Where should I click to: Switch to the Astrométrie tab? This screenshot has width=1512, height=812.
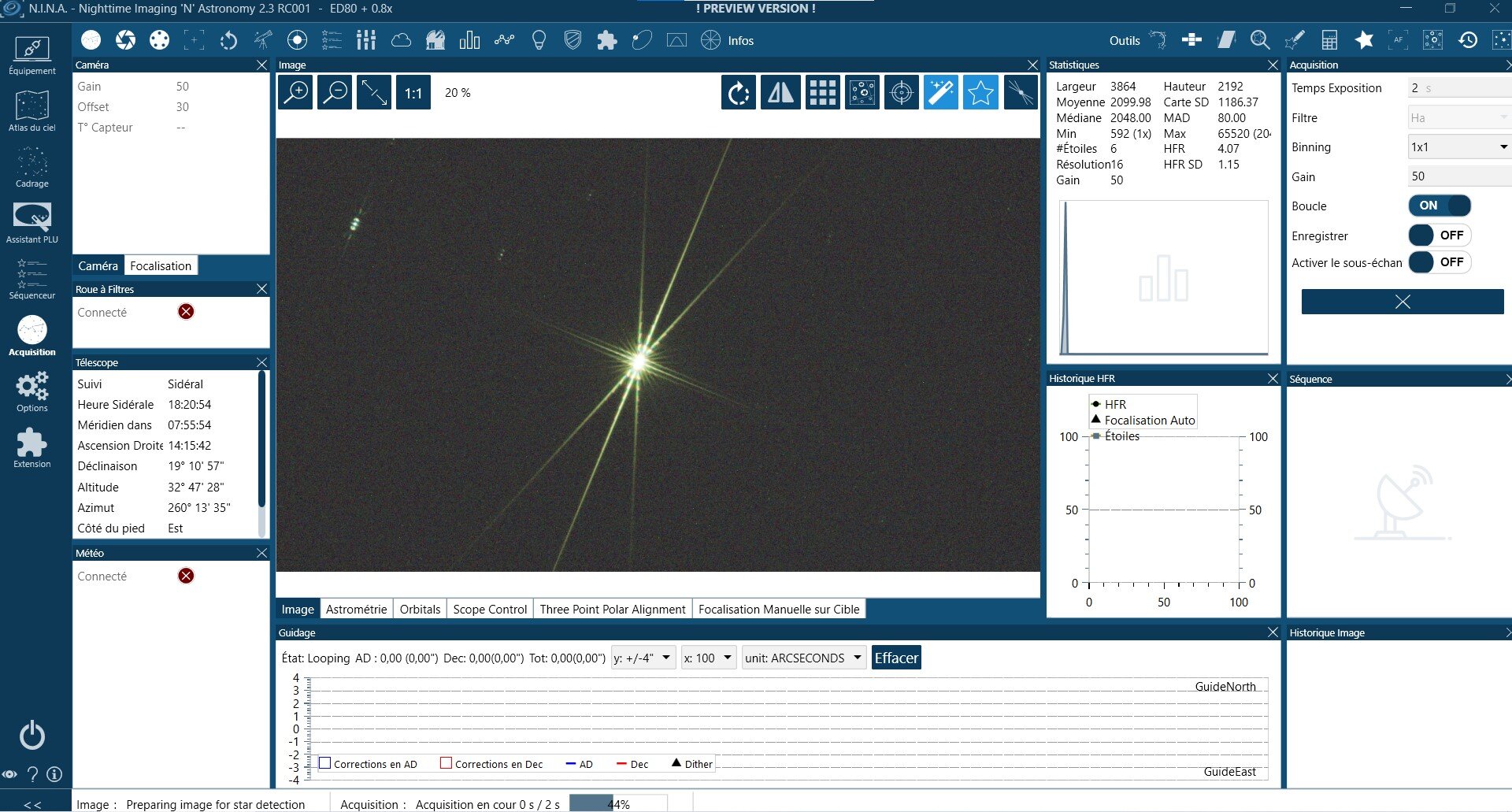click(356, 609)
